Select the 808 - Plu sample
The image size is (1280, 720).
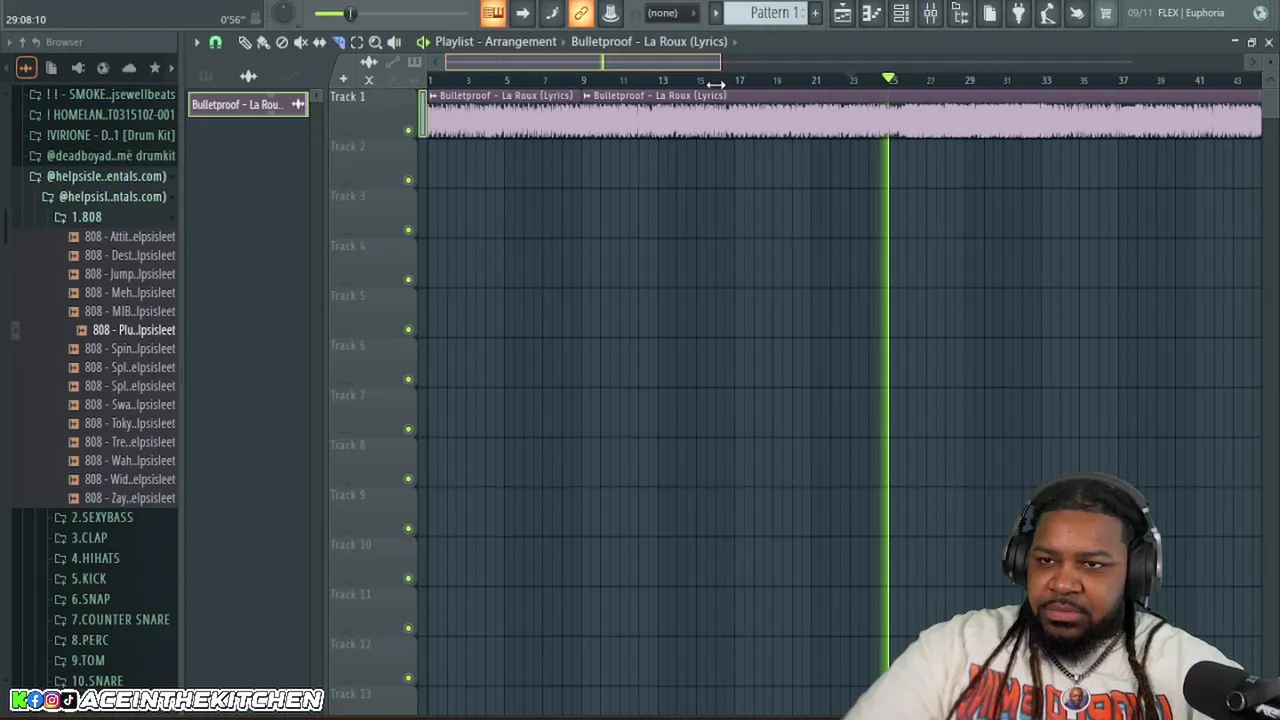click(126, 330)
